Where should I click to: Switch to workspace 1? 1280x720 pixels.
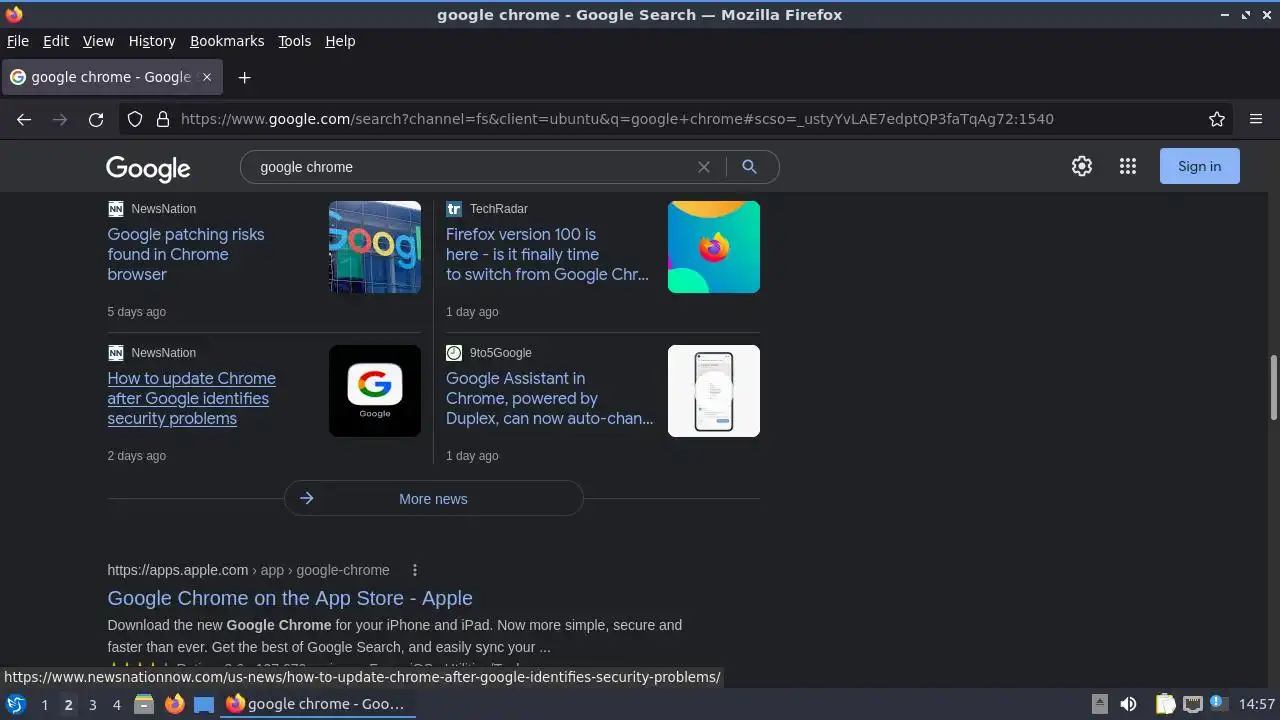click(44, 705)
